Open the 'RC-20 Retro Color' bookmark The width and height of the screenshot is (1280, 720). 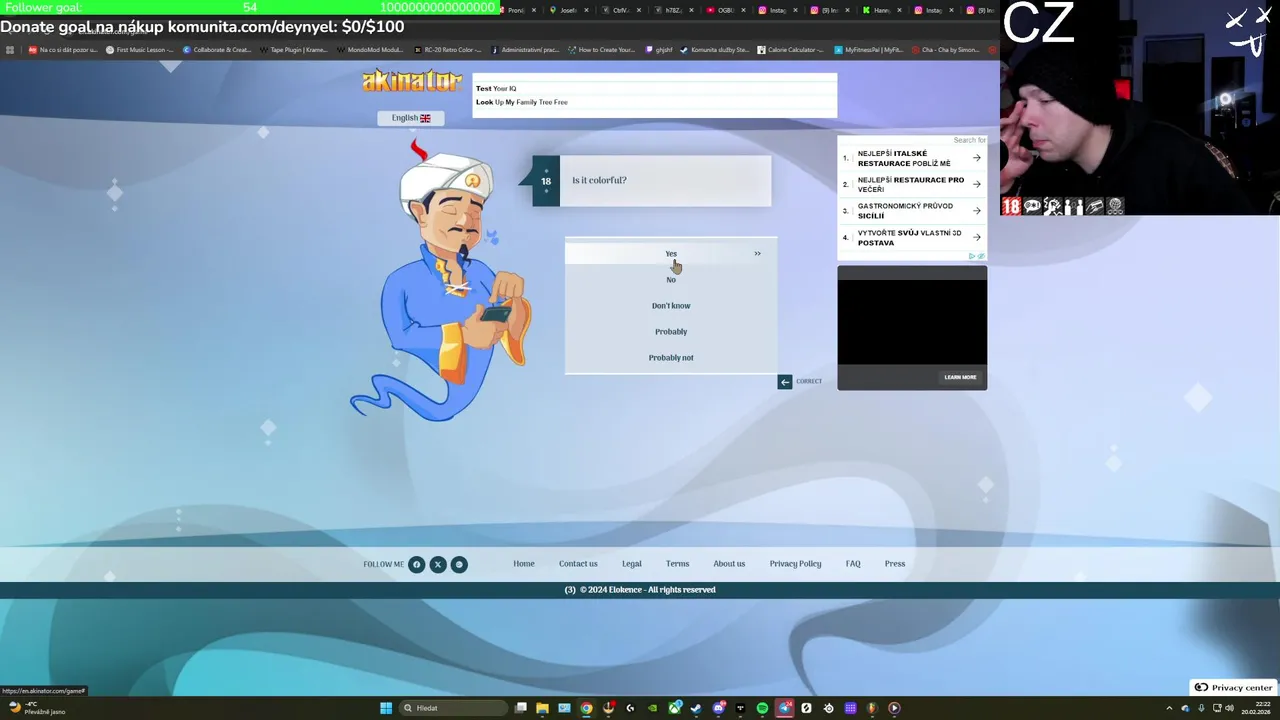(x=449, y=49)
